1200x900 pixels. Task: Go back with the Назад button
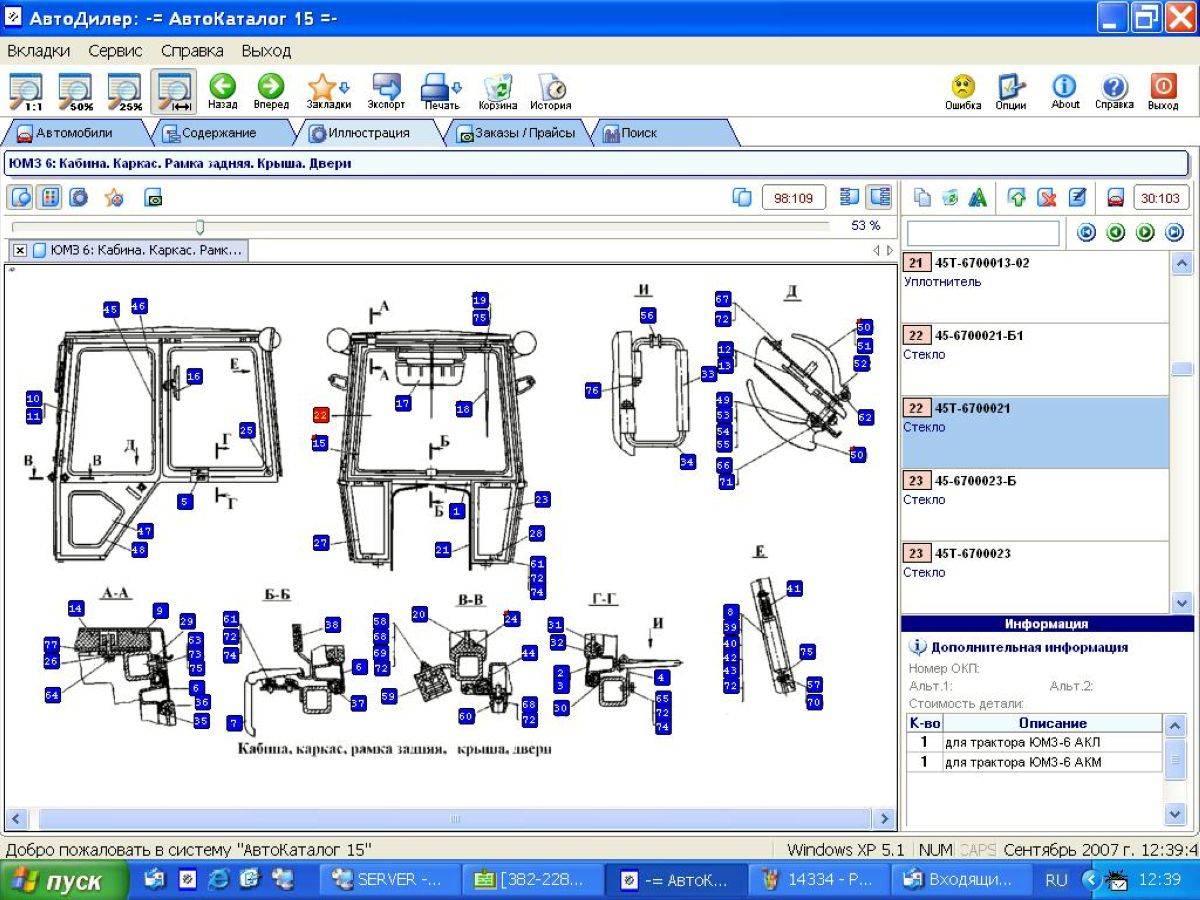point(222,91)
